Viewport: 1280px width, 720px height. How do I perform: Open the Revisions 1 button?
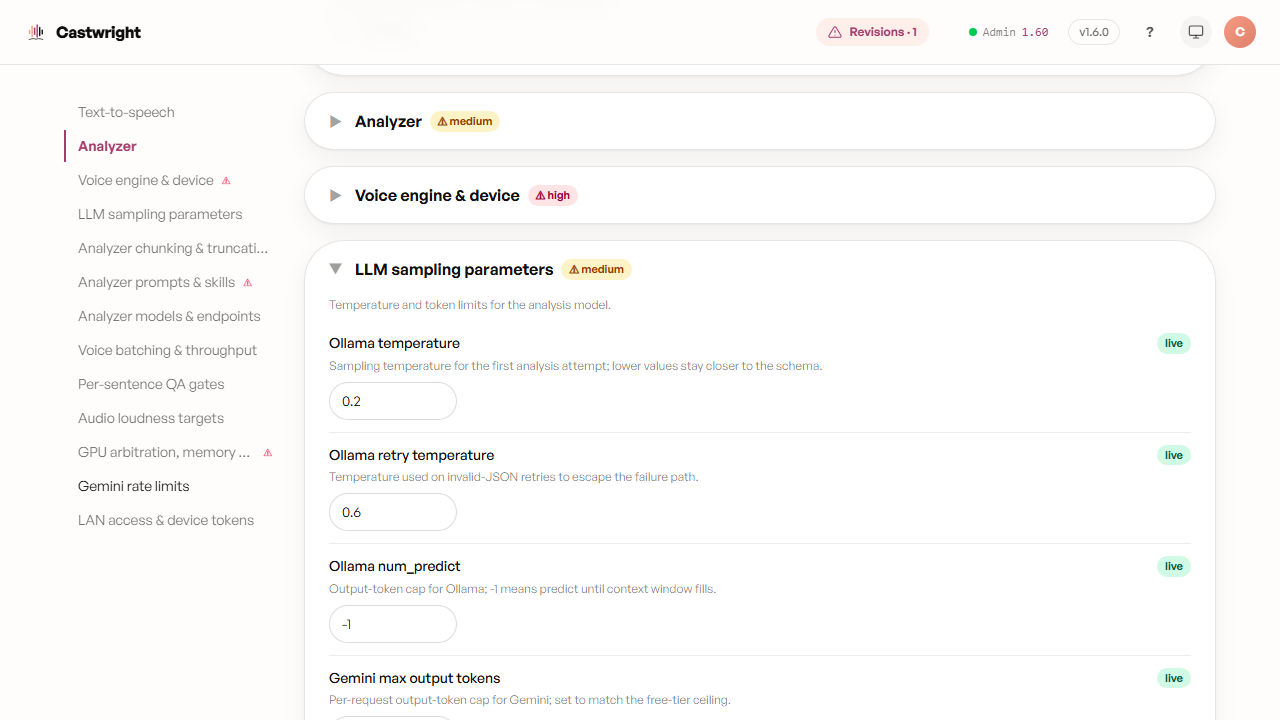click(872, 32)
